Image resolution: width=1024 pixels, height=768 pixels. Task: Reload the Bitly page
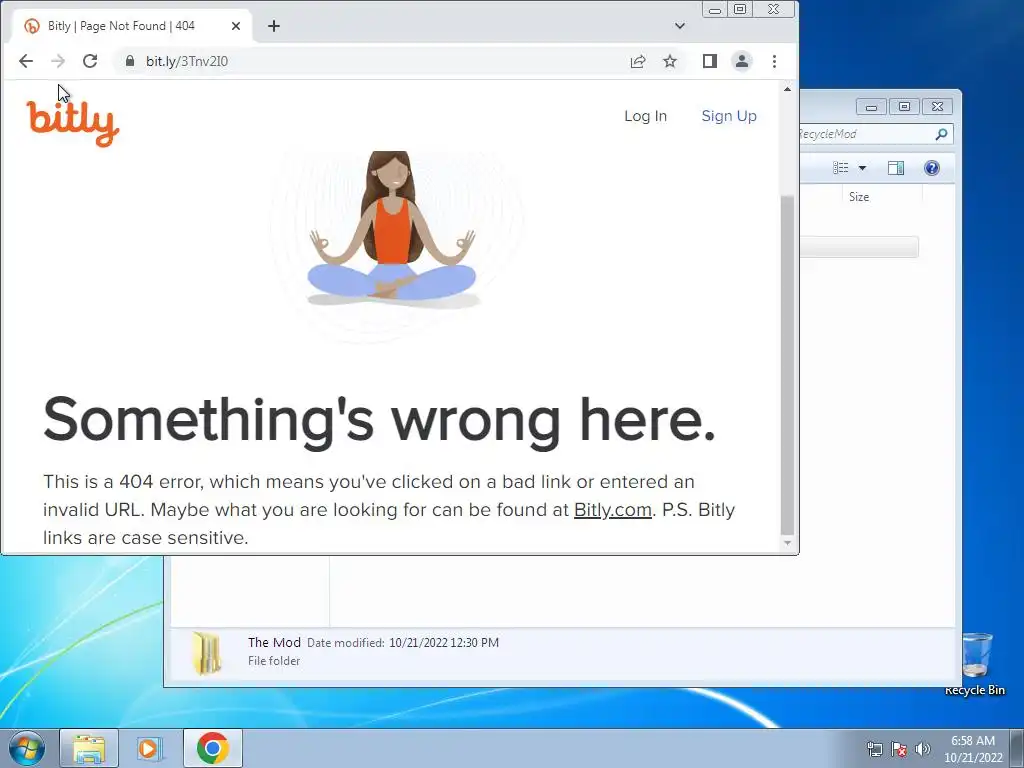tap(90, 61)
